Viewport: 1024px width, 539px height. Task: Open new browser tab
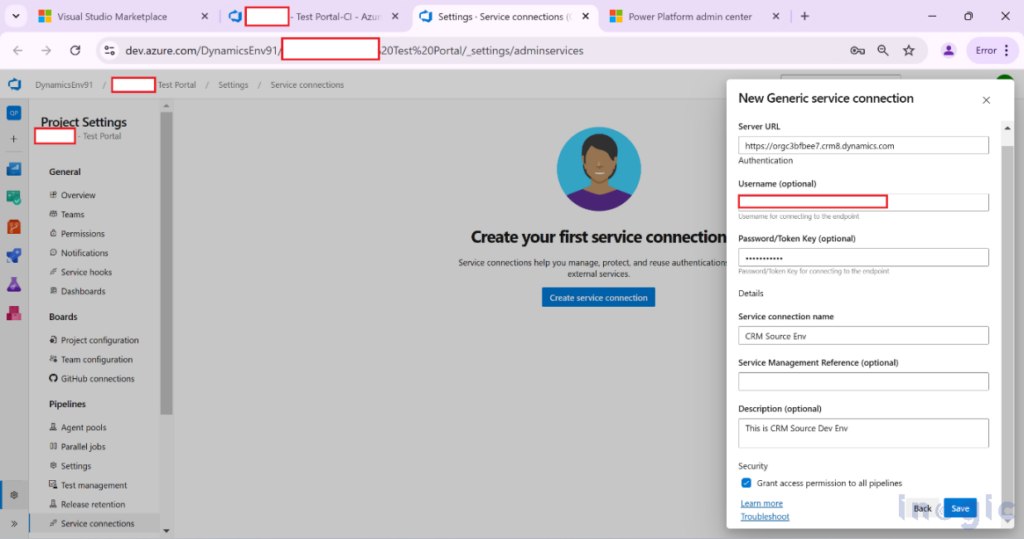tap(805, 16)
